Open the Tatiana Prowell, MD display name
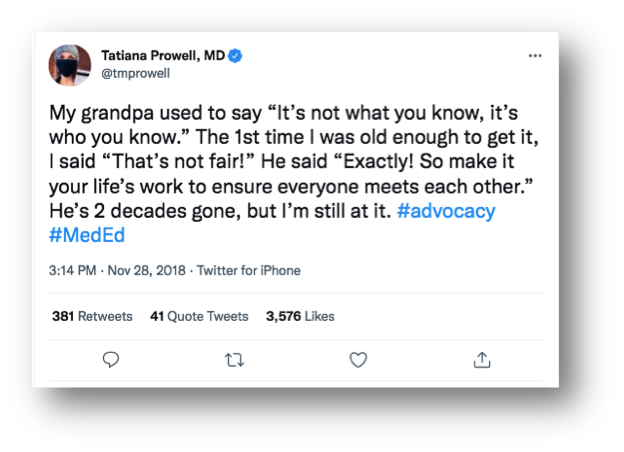The height and width of the screenshot is (452, 624). point(163,56)
